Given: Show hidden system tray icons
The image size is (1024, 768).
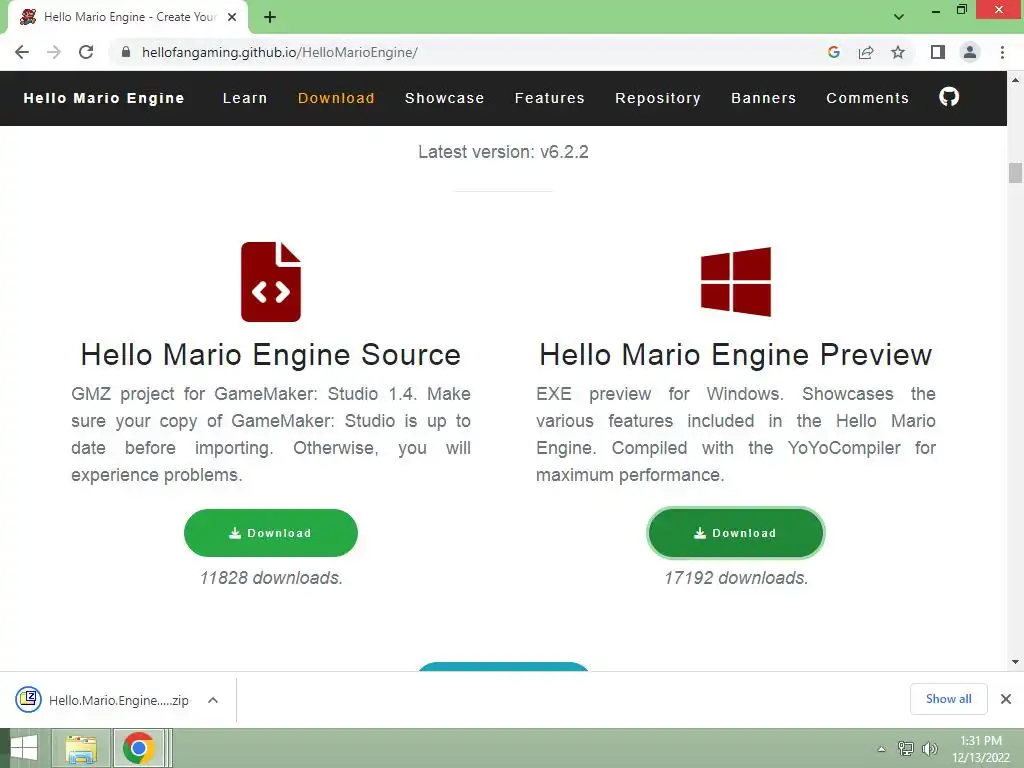Looking at the screenshot, I should [881, 749].
